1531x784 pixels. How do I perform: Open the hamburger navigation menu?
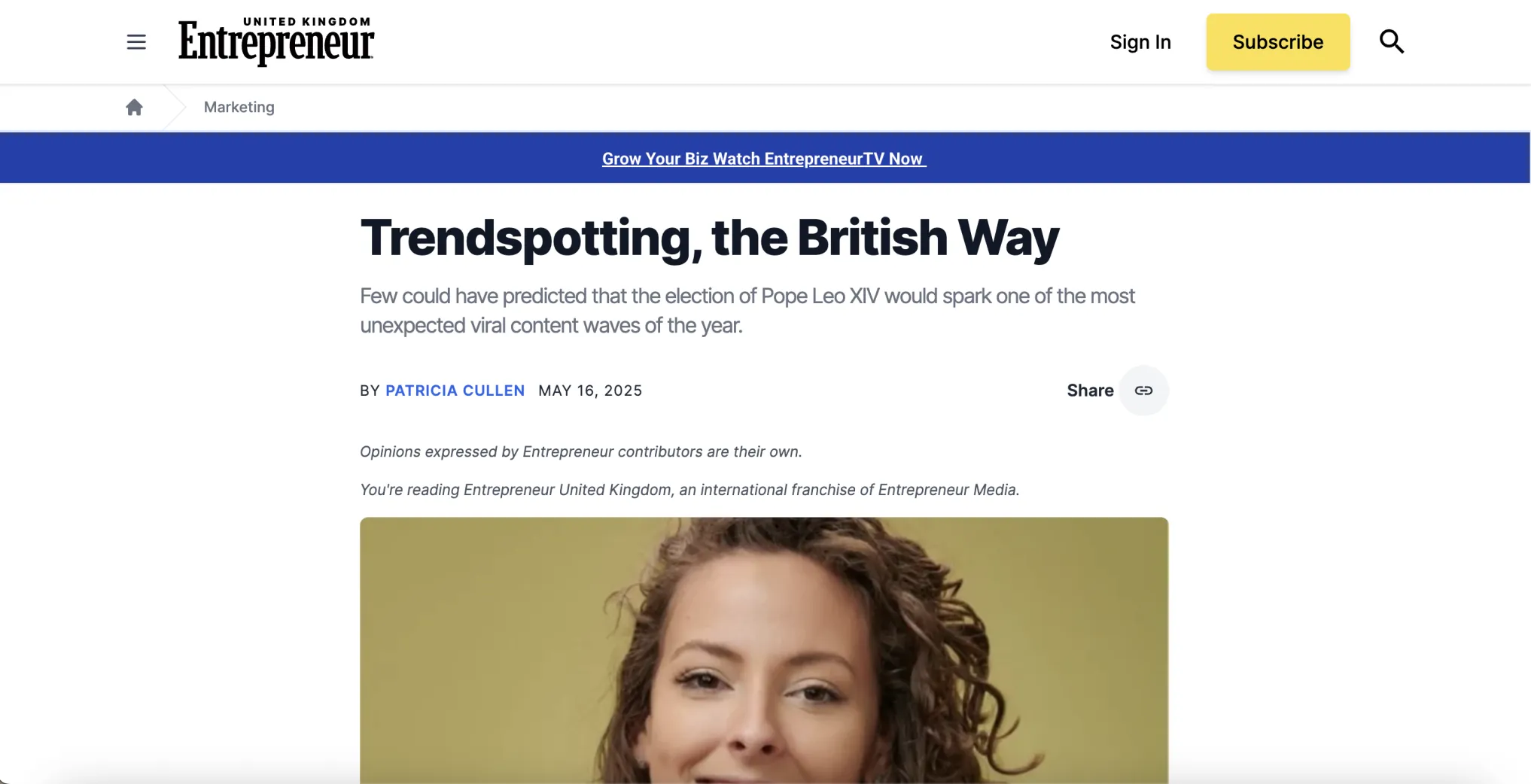click(136, 42)
